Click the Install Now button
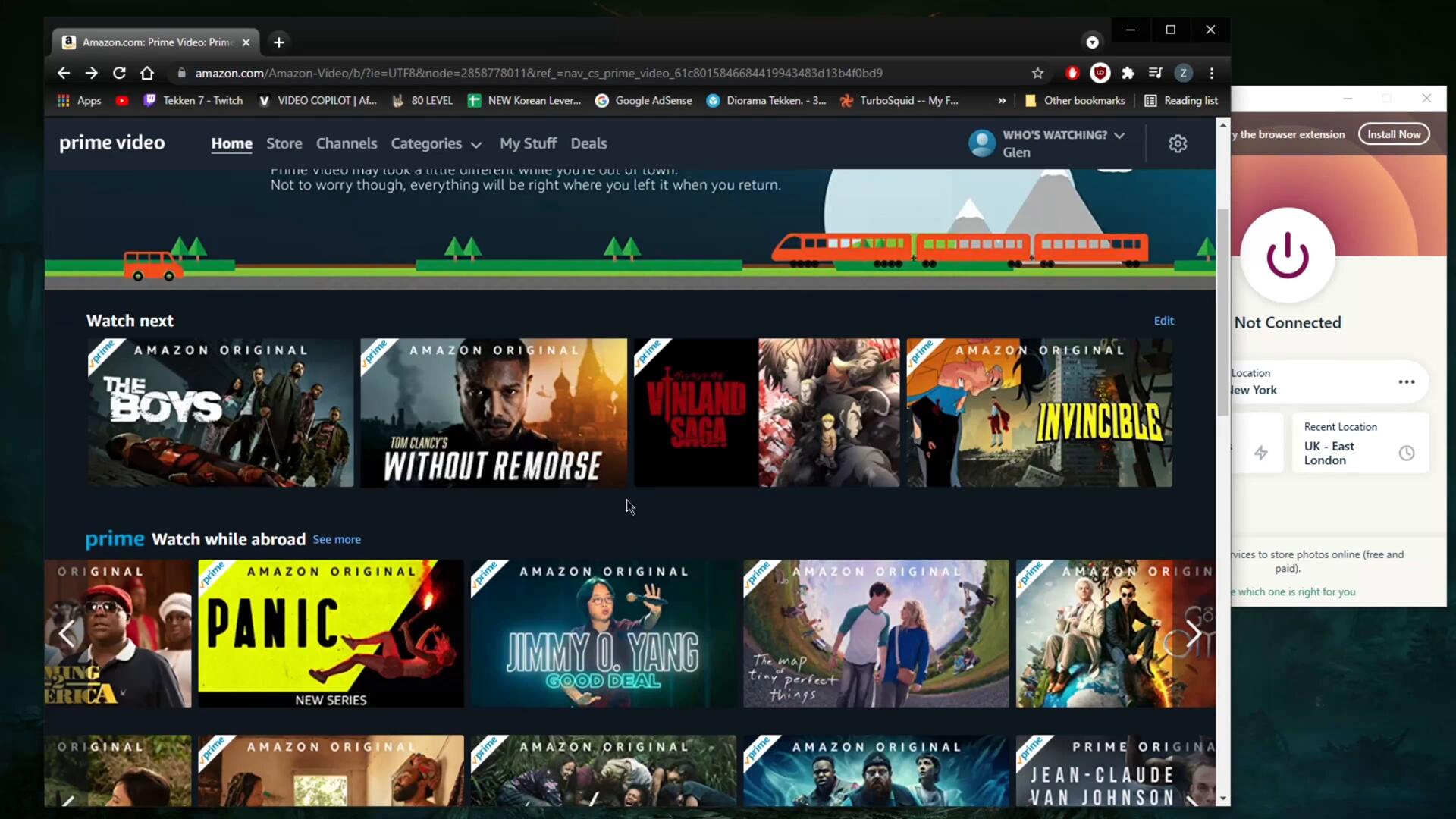This screenshot has width=1456, height=819. [1393, 134]
